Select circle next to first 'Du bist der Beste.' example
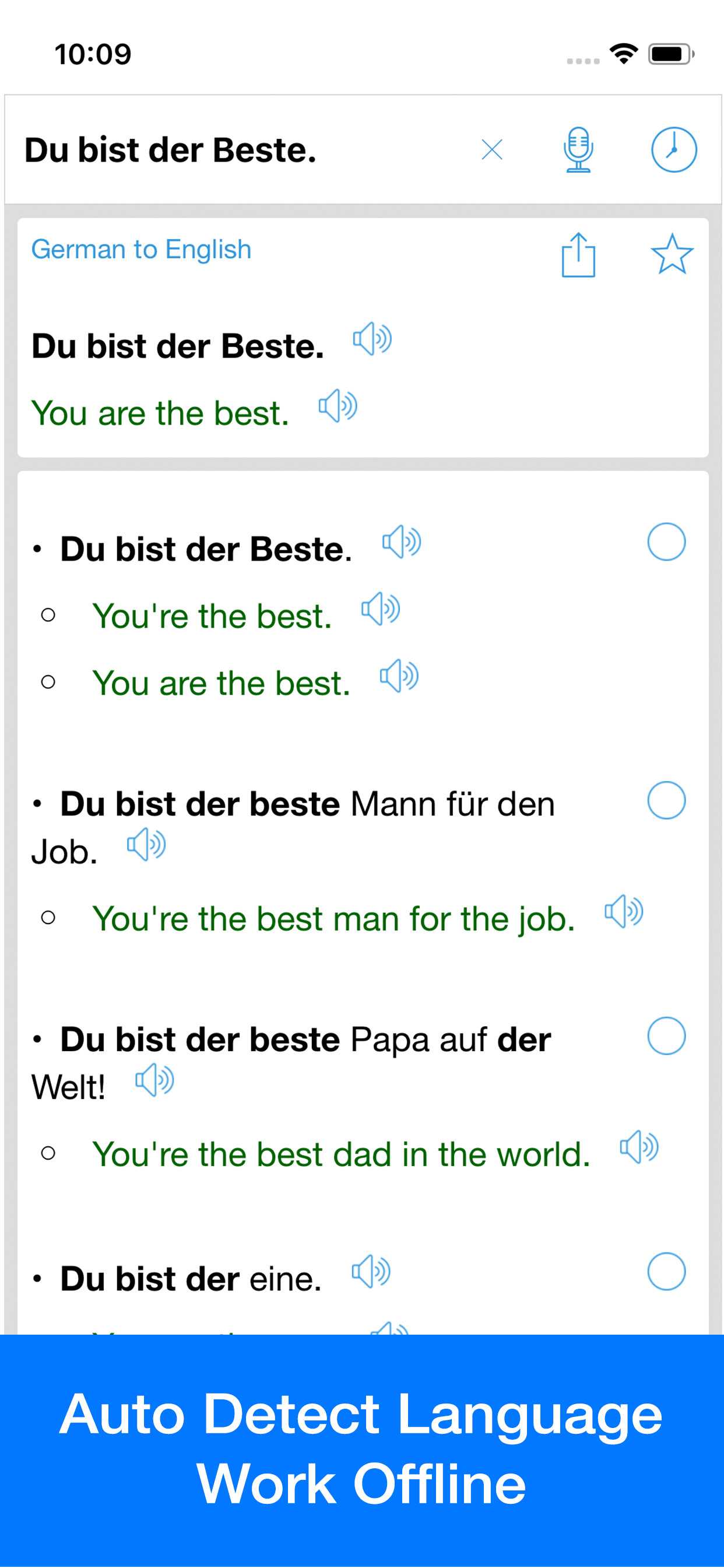Viewport: 724px width, 1568px height. (666, 542)
